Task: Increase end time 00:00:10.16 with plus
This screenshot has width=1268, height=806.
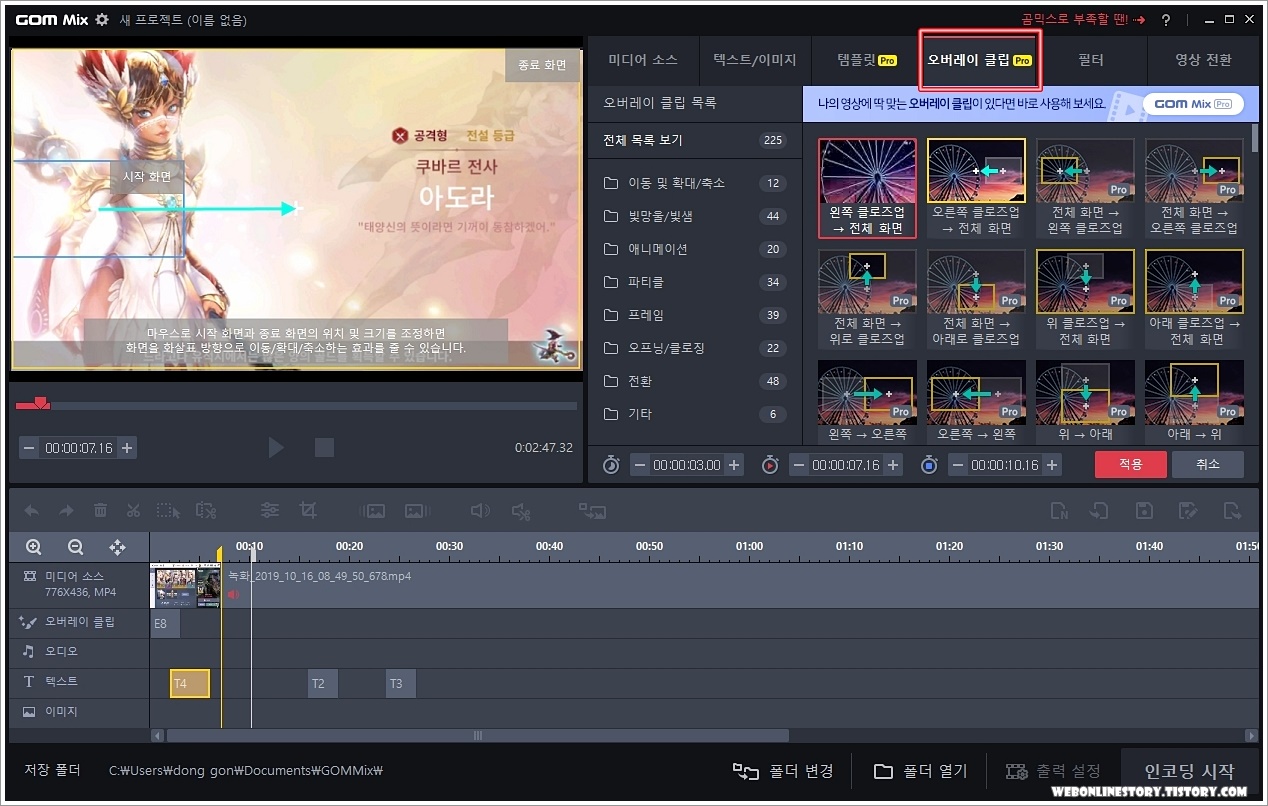Action: [x=1052, y=464]
